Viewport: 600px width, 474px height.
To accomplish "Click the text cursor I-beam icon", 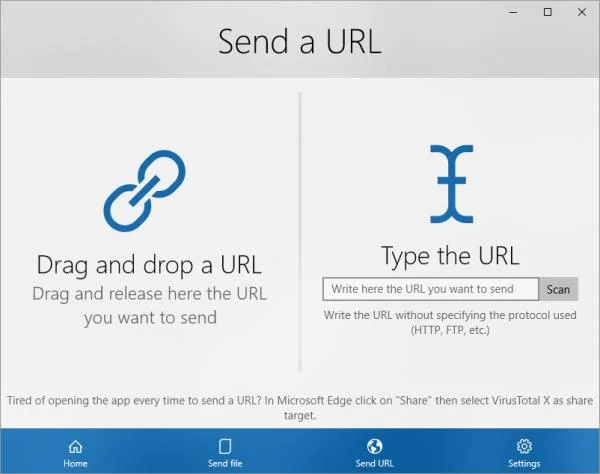I will tap(452, 184).
